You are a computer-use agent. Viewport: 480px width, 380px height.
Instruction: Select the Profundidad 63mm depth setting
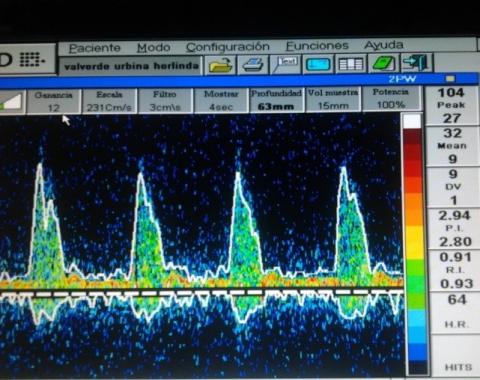point(276,100)
